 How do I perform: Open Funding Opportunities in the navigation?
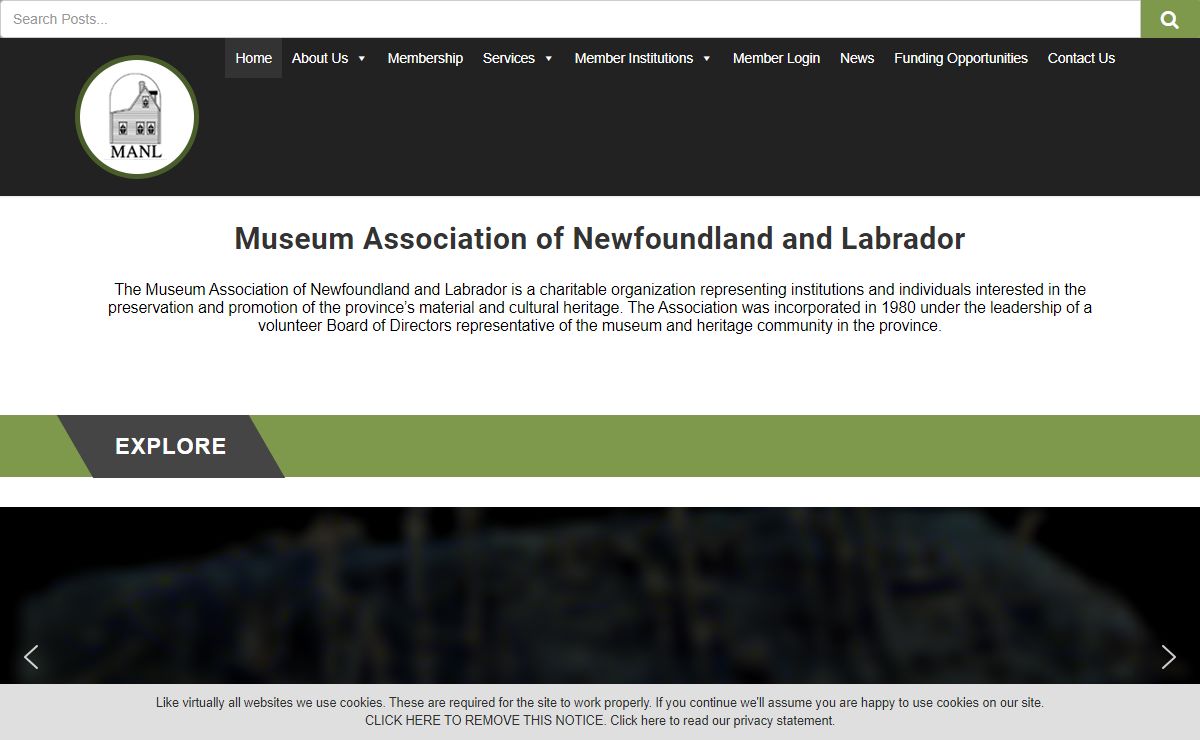[x=961, y=58]
